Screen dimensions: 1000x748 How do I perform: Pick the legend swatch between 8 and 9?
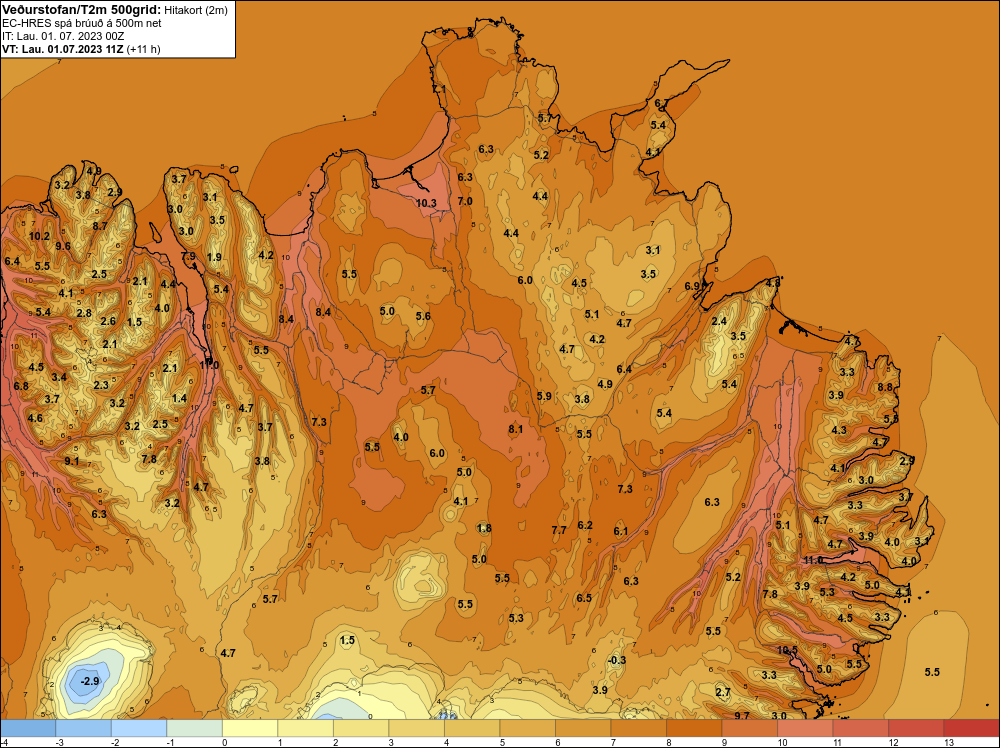694,728
